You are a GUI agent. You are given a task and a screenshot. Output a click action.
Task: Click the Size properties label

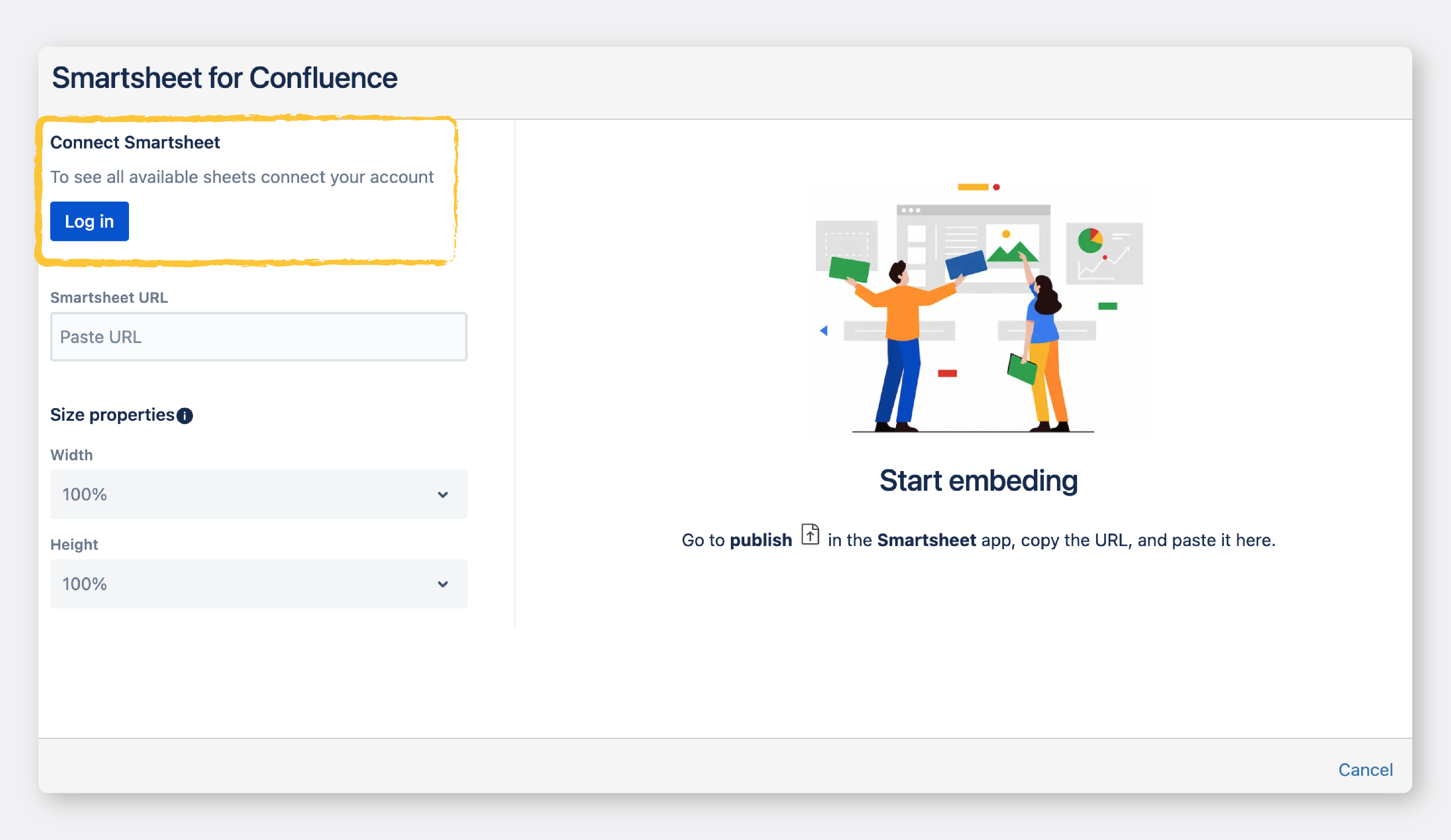point(112,415)
